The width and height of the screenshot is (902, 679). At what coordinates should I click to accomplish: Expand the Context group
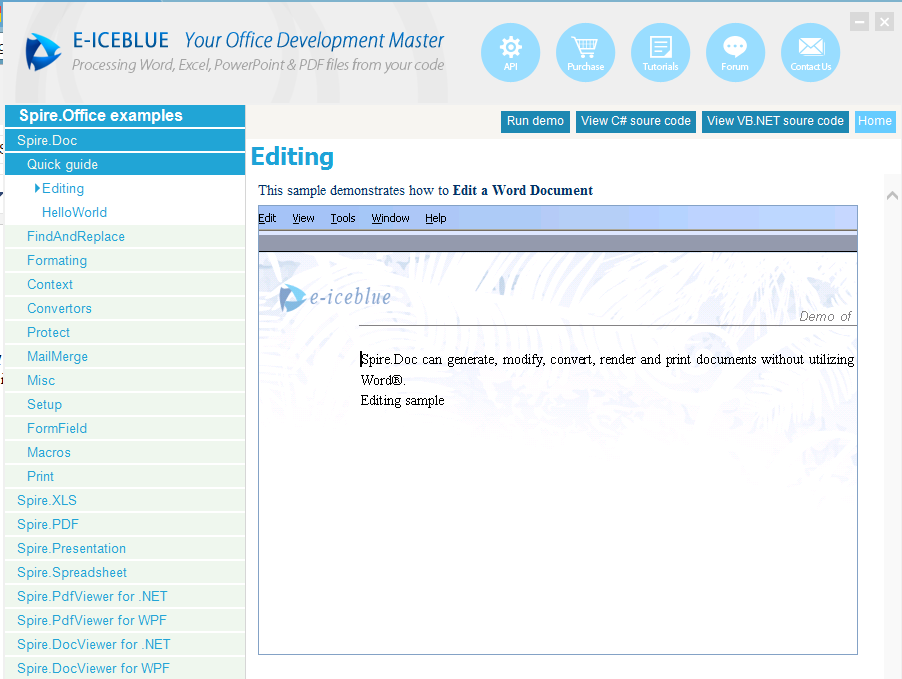(x=125, y=285)
